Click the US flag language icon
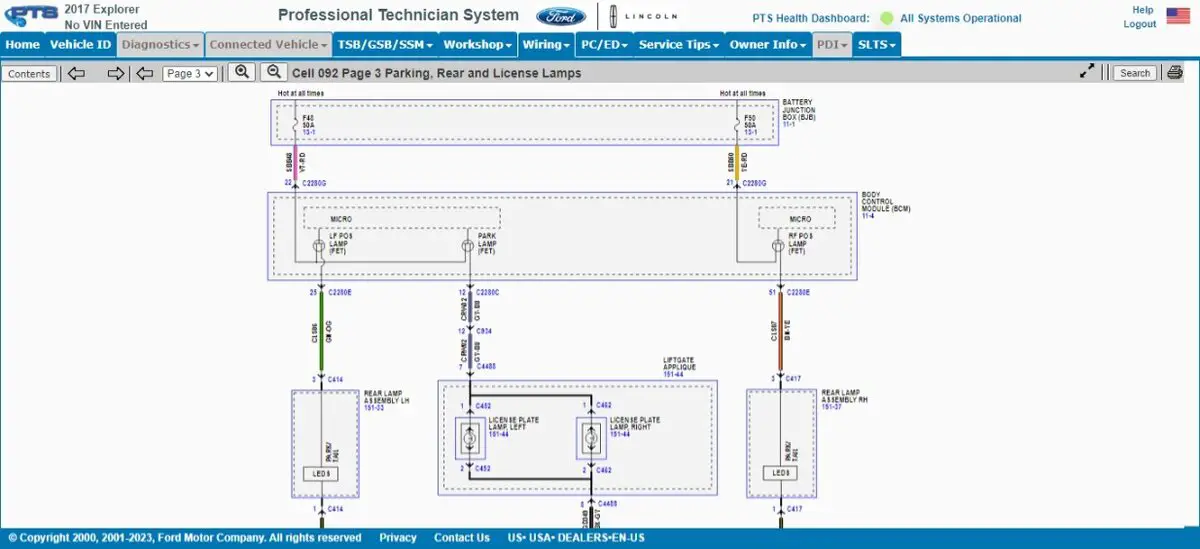Image resolution: width=1200 pixels, height=549 pixels. pos(1178,17)
